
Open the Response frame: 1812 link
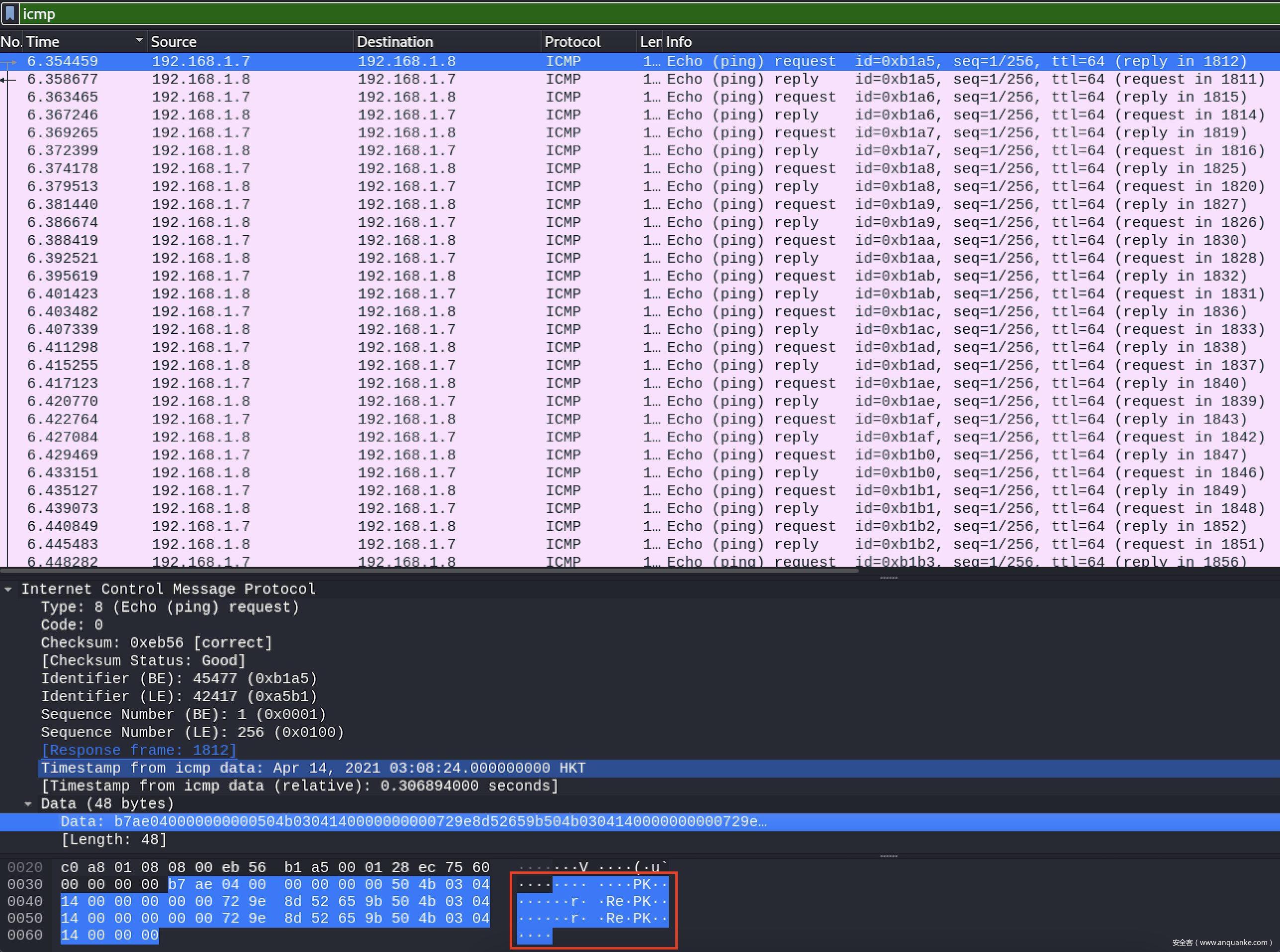coord(138,750)
